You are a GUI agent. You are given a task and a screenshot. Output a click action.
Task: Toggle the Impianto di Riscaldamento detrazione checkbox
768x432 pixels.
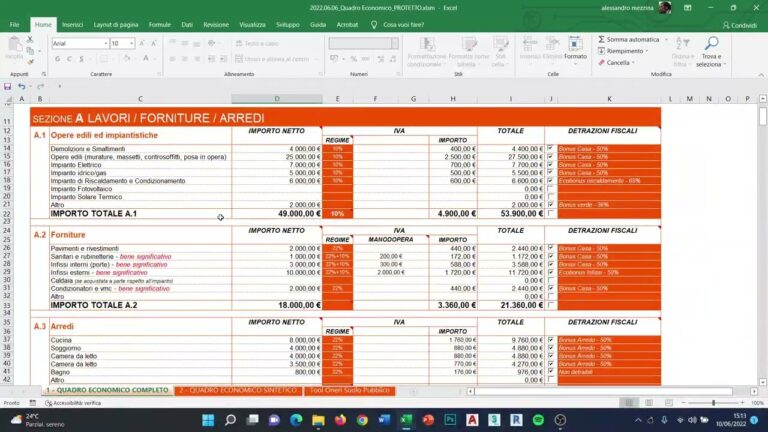pyautogui.click(x=551, y=181)
